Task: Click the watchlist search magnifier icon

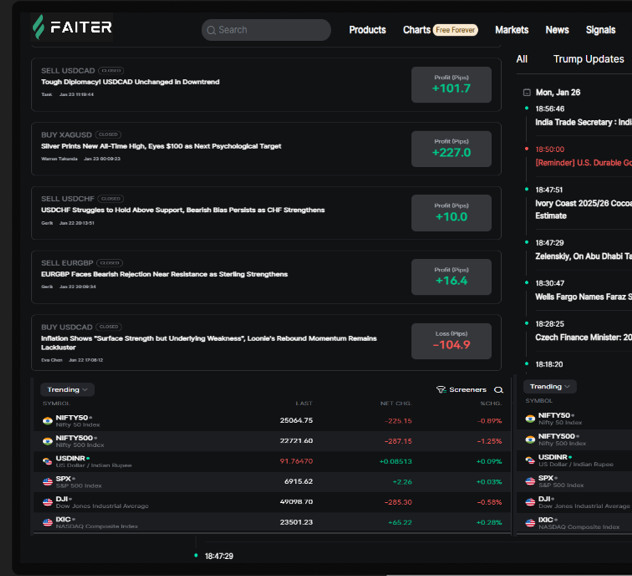Action: [499, 390]
